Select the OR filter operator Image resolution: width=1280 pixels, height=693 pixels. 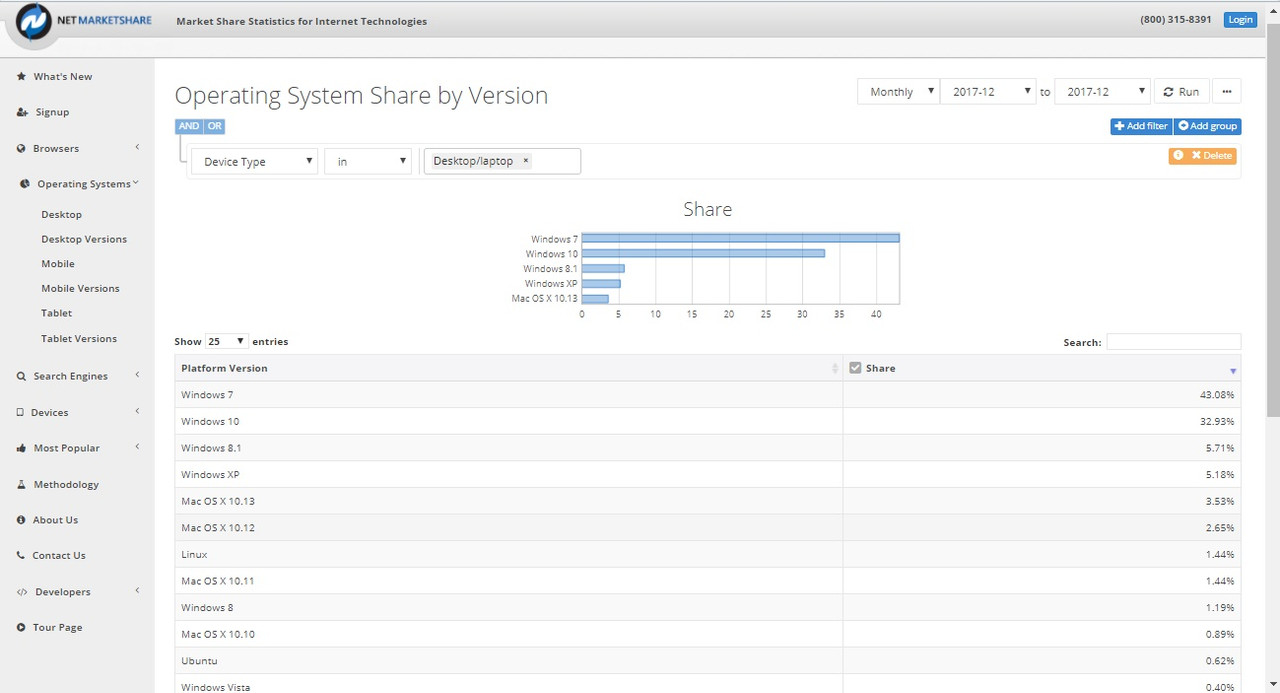pos(214,126)
